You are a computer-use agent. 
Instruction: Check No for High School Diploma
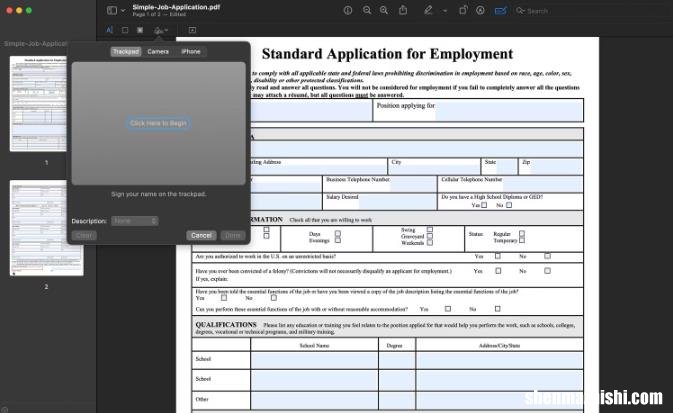coord(509,205)
